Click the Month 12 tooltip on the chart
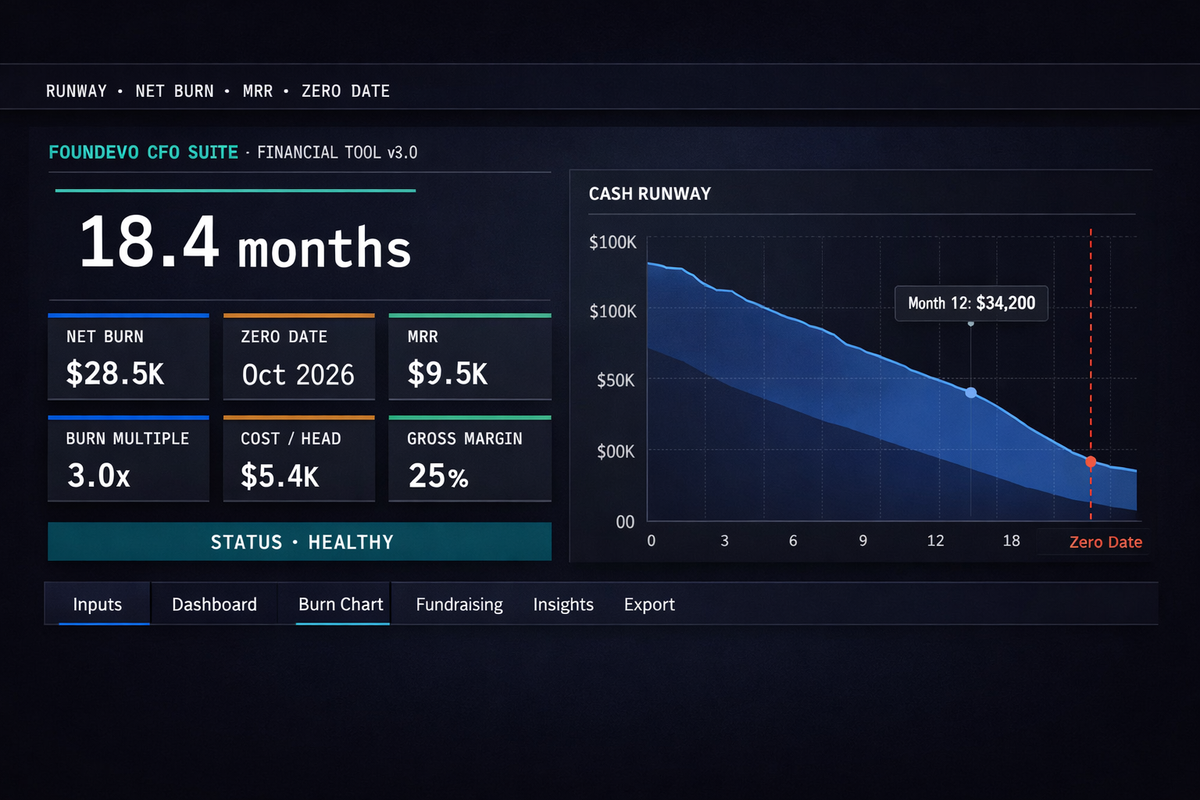 pos(970,303)
